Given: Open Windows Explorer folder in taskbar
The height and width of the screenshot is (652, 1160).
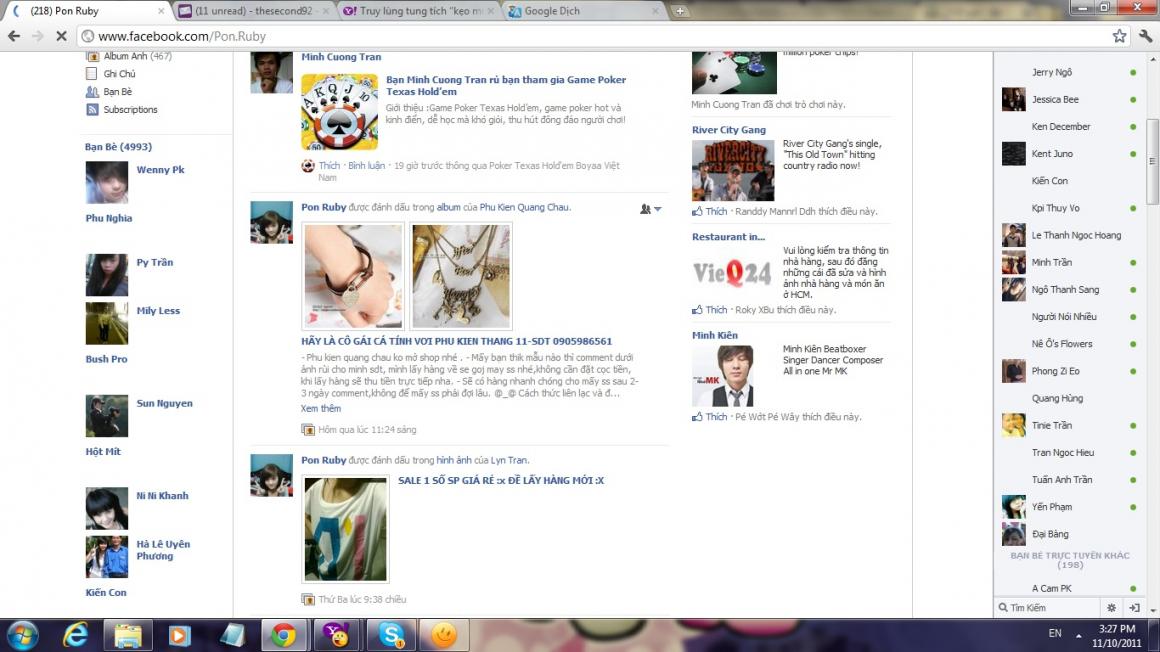Looking at the screenshot, I should (128, 635).
